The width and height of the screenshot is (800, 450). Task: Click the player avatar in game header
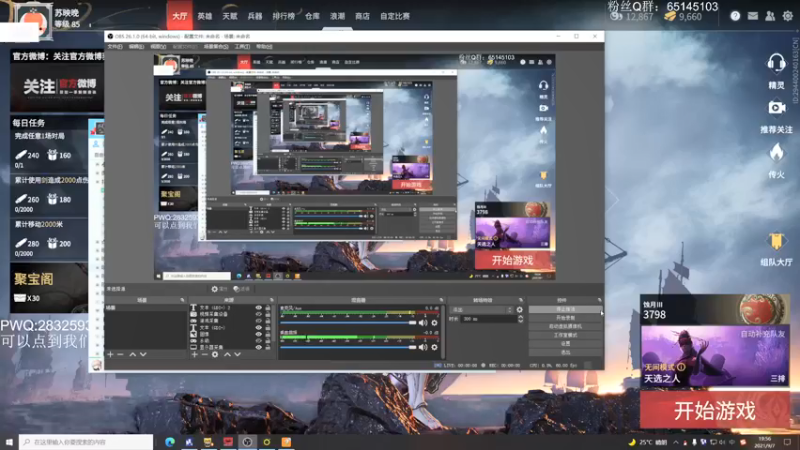click(34, 20)
